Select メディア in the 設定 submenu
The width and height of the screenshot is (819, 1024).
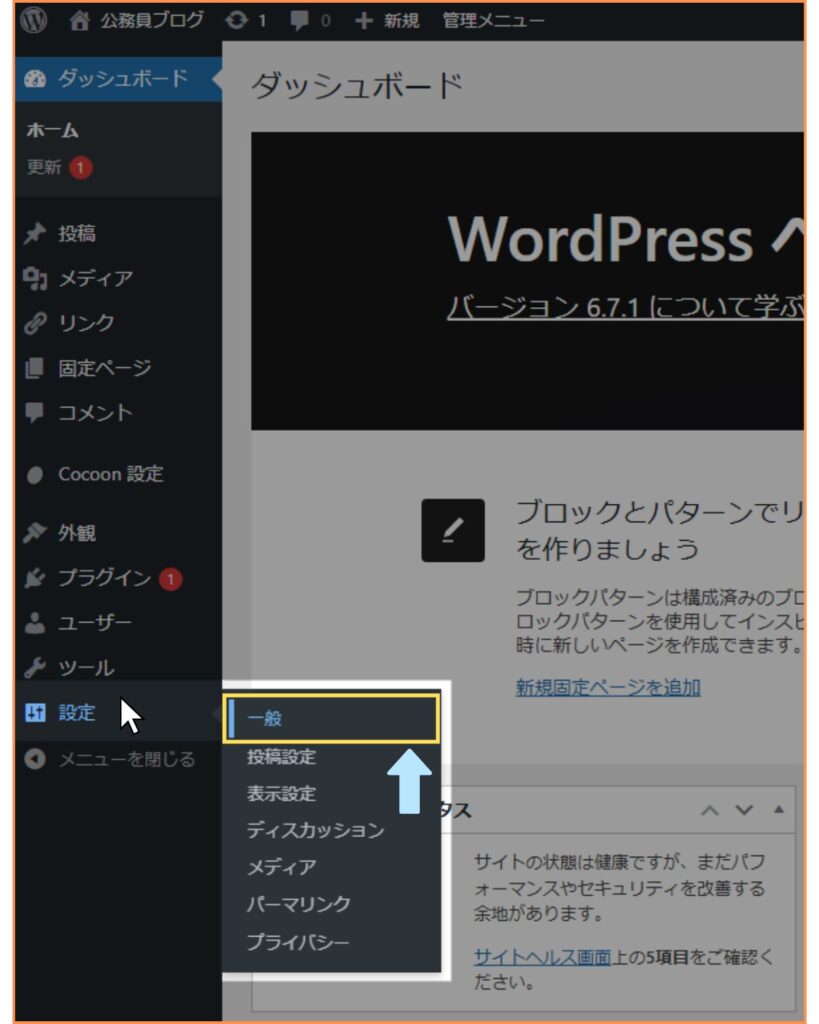pos(281,867)
